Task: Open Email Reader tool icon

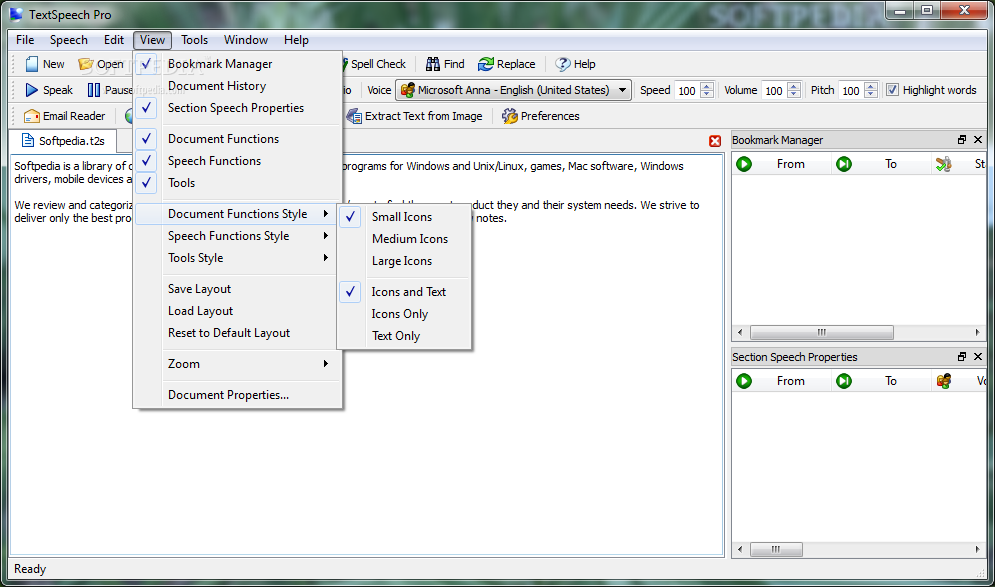Action: (x=32, y=116)
